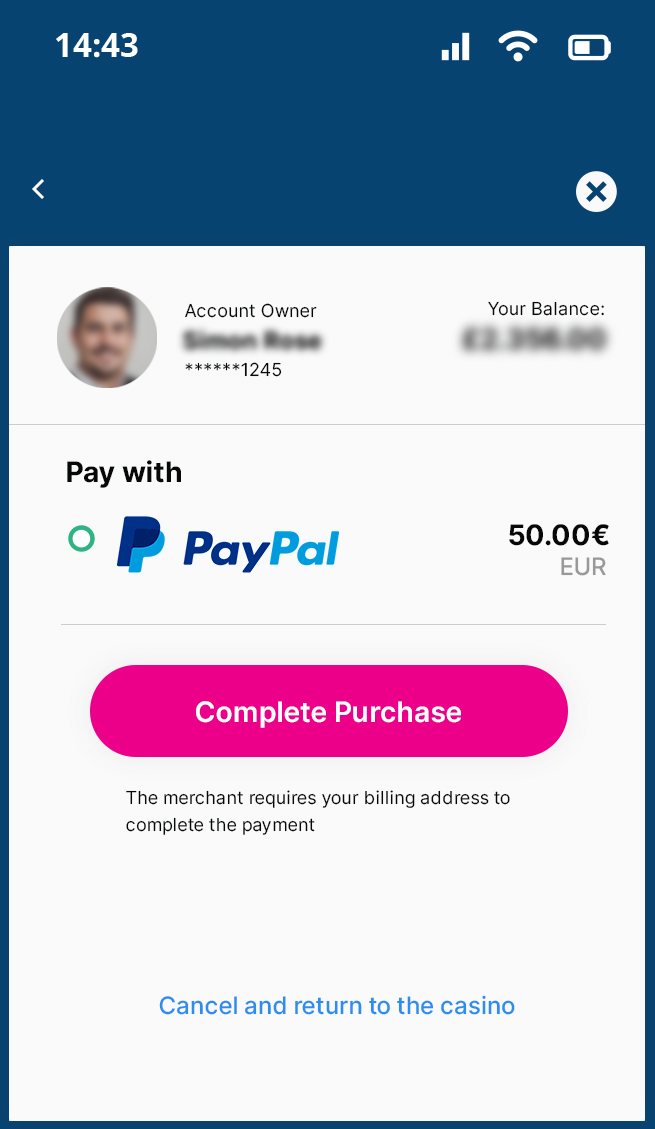Tap the masked account number ending 1245
Viewport: 655px width, 1129px height.
tap(233, 369)
